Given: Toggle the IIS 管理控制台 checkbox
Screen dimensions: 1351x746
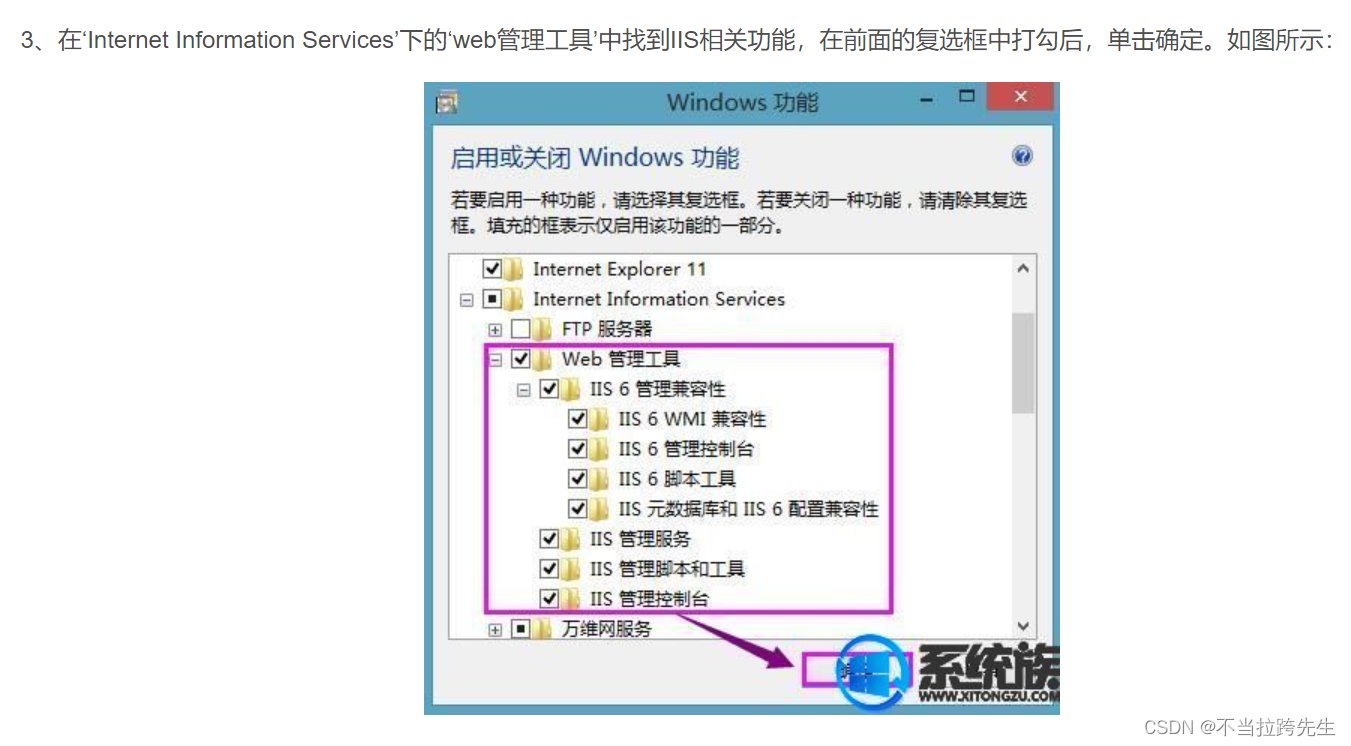Looking at the screenshot, I should click(x=549, y=599).
